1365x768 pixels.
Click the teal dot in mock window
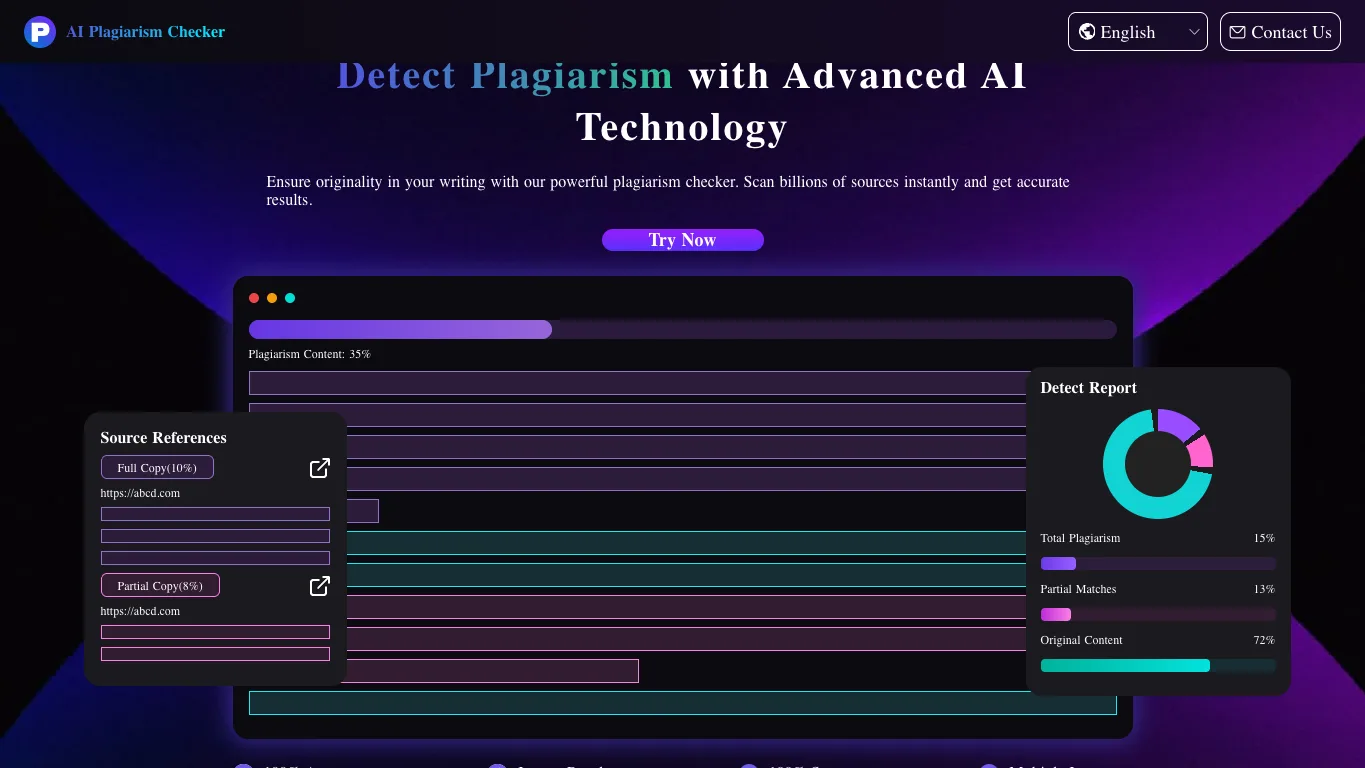pyautogui.click(x=290, y=298)
